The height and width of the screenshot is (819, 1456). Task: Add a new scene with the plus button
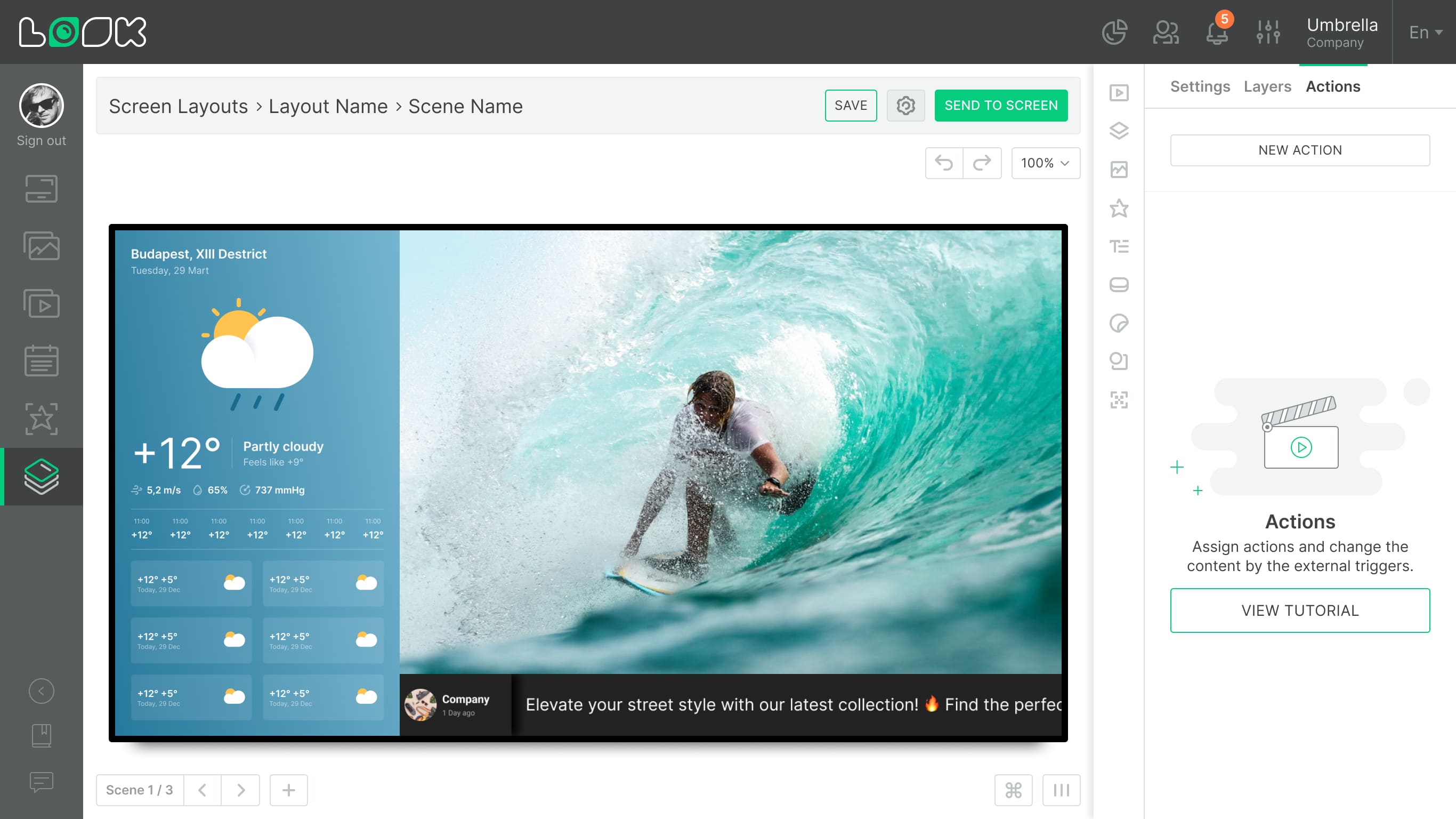288,790
